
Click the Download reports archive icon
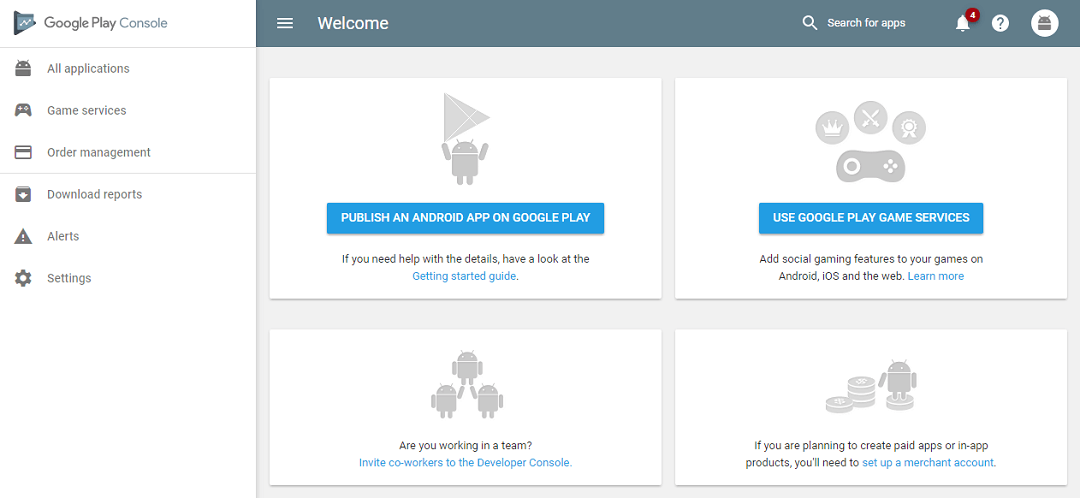[23, 194]
